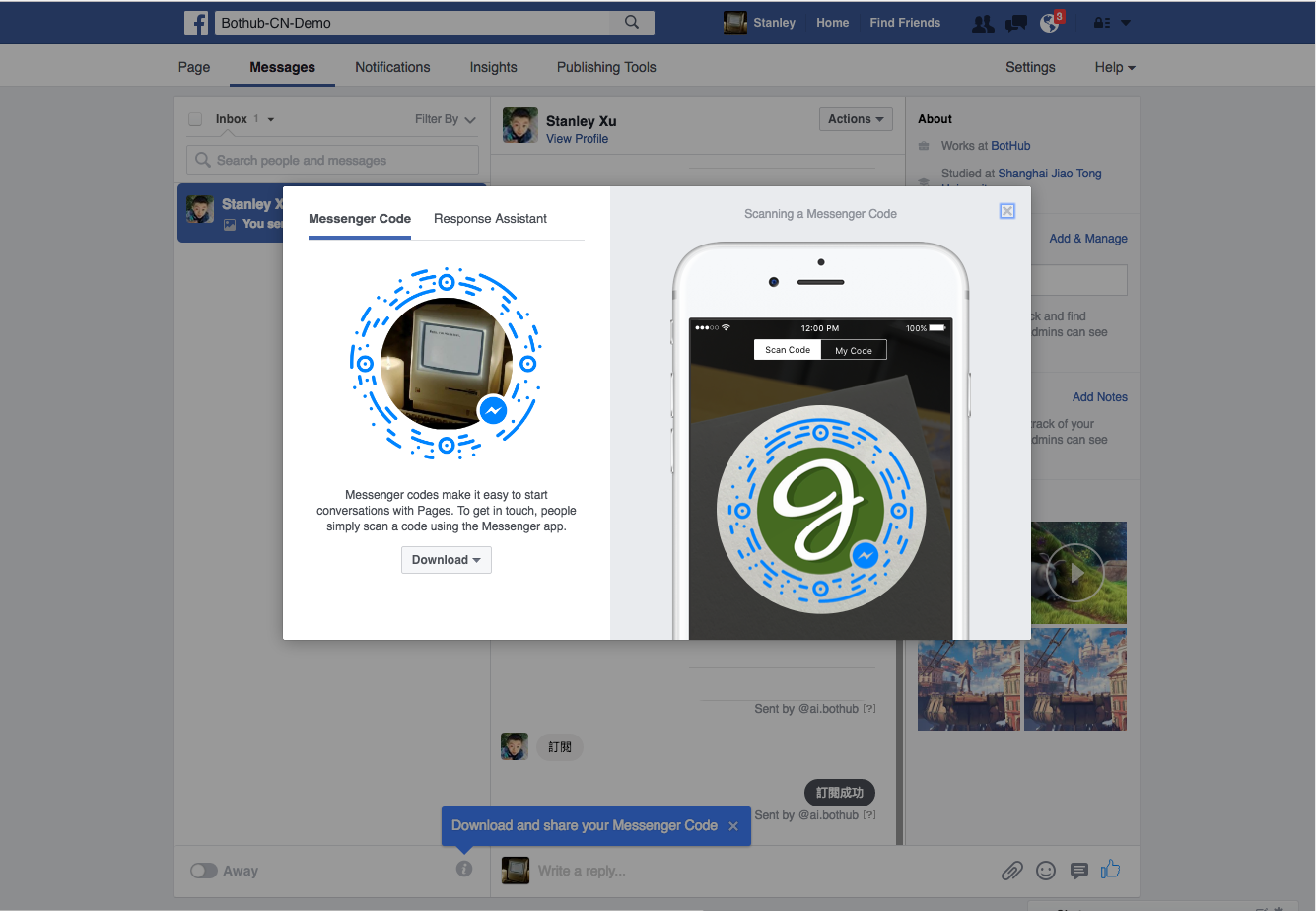Click Add & Manage link
Image resolution: width=1316 pixels, height=911 pixels.
coord(1088,239)
